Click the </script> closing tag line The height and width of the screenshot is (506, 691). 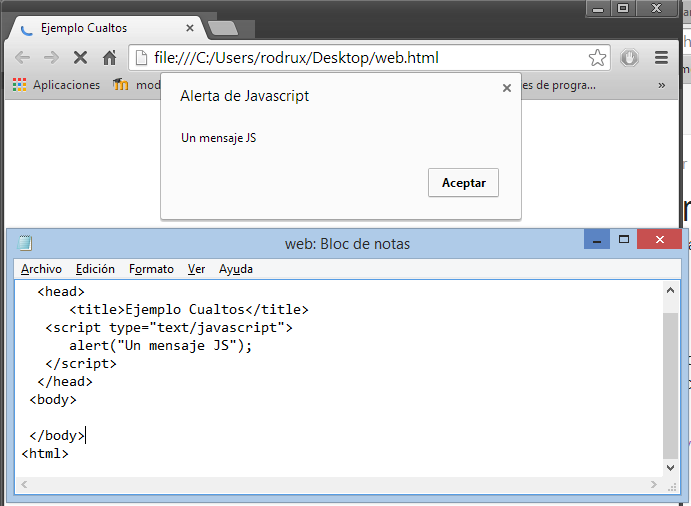coord(81,364)
